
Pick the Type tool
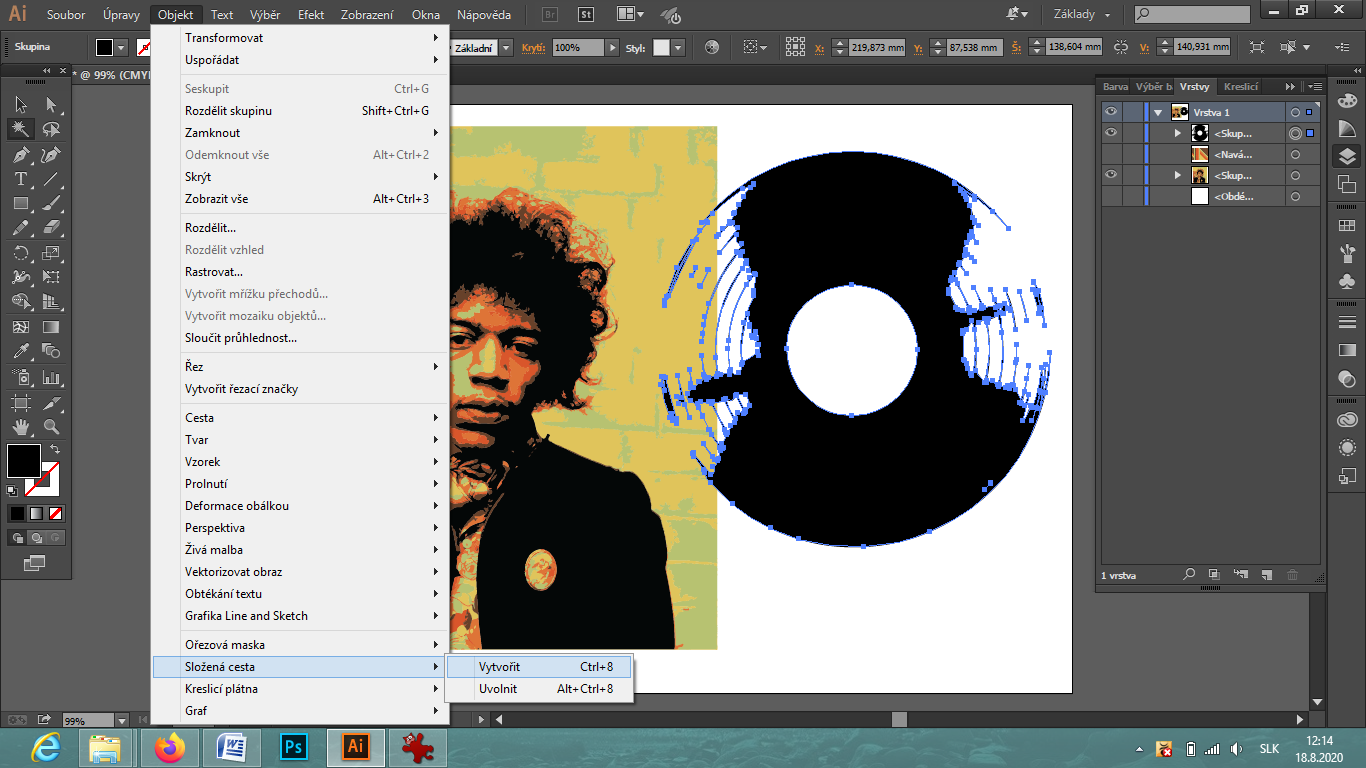click(20, 180)
